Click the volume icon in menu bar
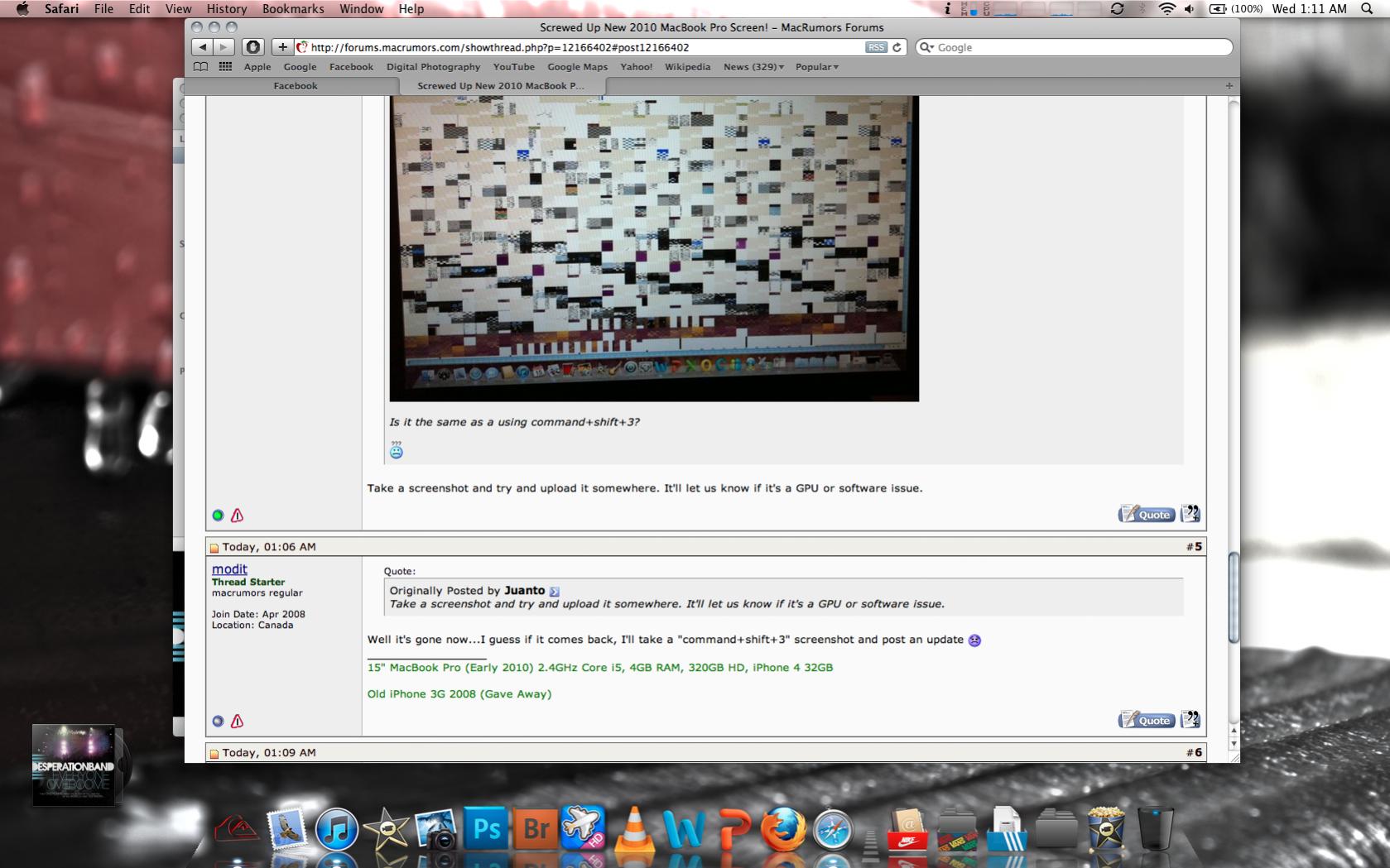The height and width of the screenshot is (868, 1390). 1190,8
